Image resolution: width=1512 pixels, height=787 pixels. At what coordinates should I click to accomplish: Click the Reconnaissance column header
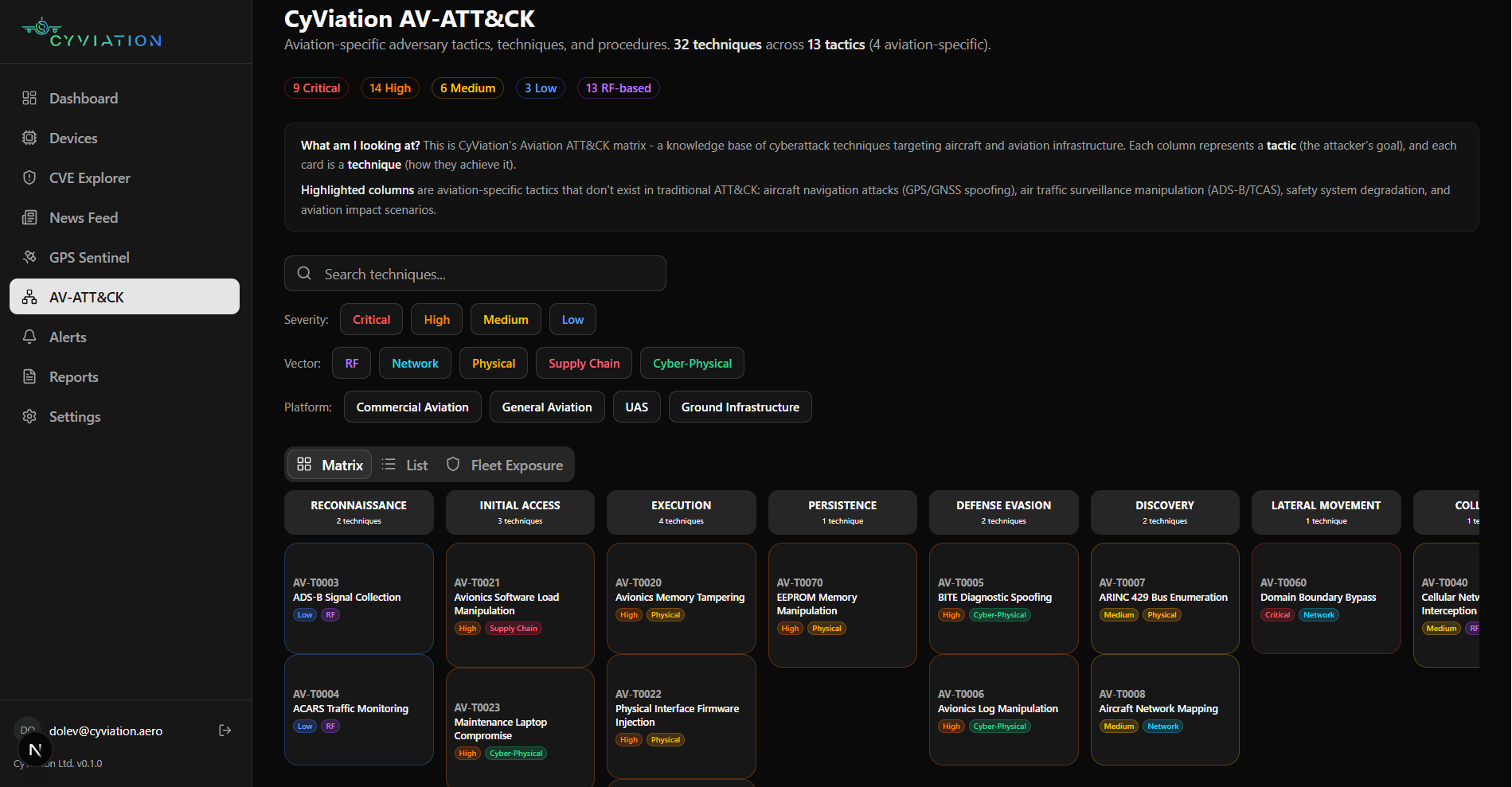[359, 512]
